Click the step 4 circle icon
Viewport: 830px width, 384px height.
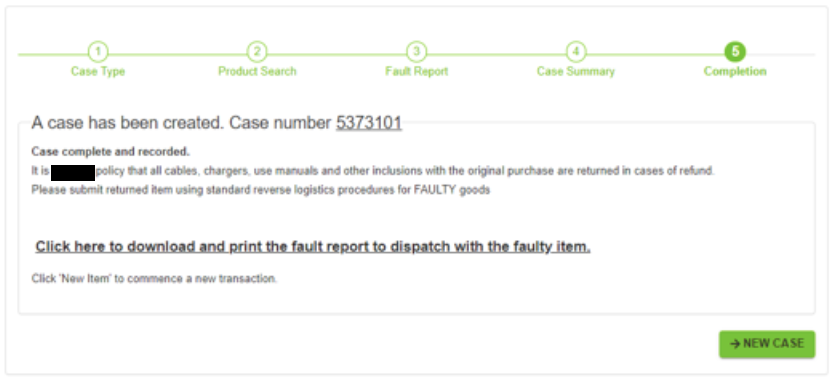(x=576, y=52)
